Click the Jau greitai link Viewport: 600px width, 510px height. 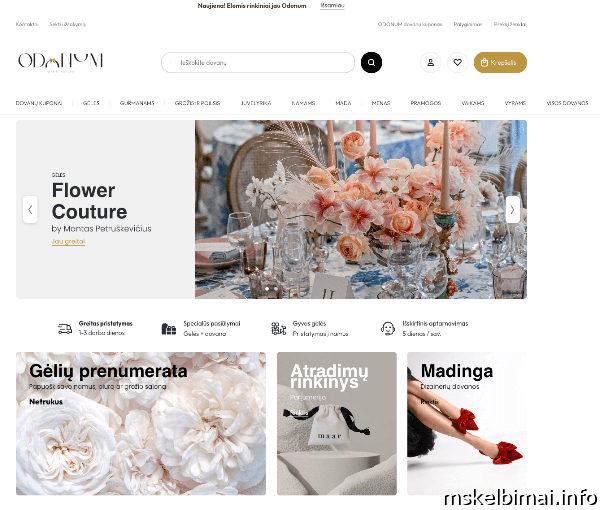point(68,242)
